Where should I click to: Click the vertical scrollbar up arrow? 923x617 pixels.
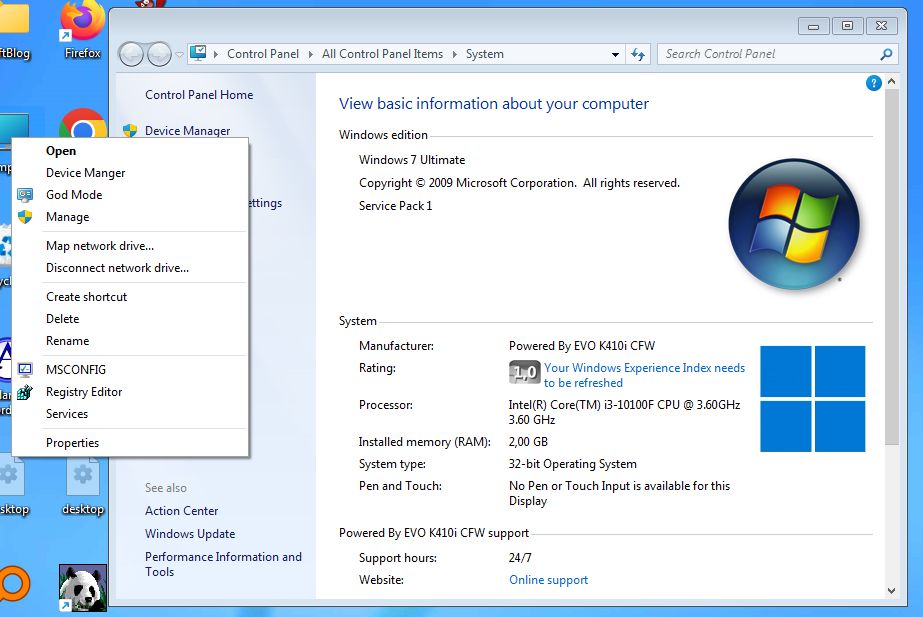(891, 81)
